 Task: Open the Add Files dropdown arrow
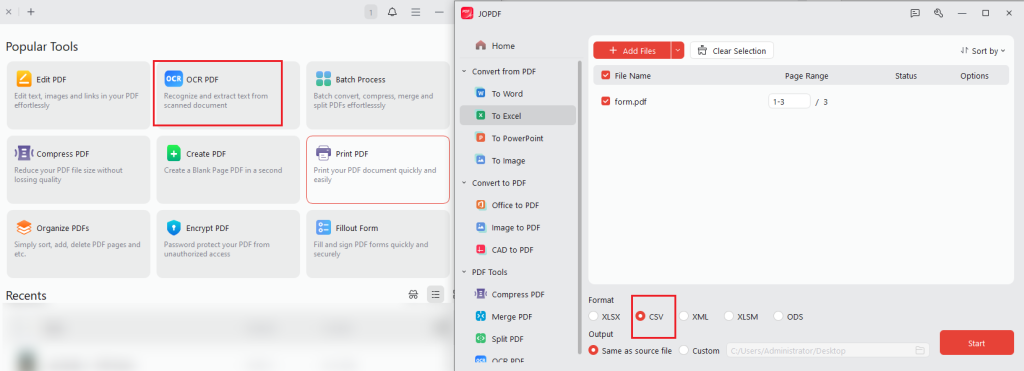[678, 50]
